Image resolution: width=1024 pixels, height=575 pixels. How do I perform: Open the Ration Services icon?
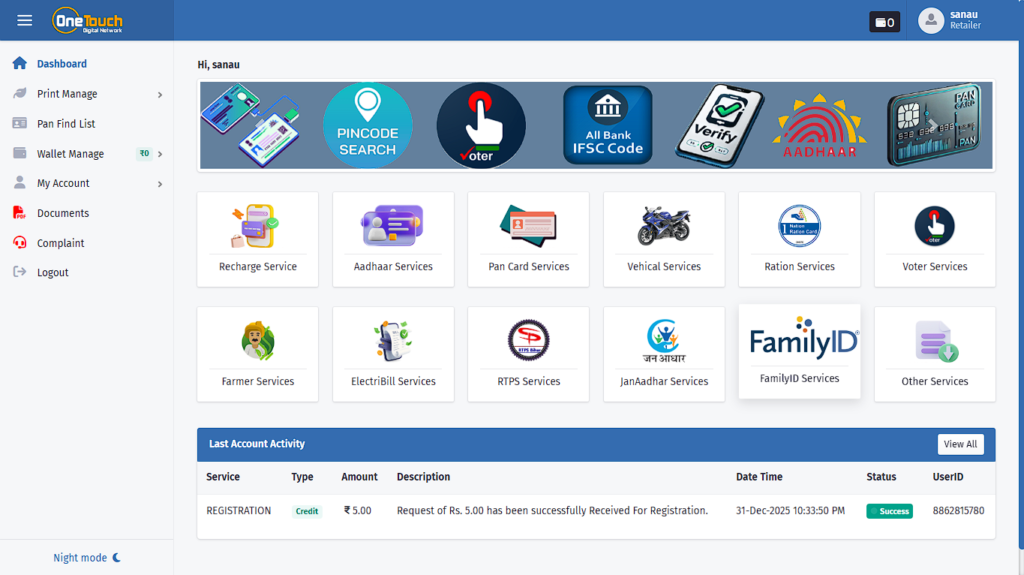pos(799,226)
